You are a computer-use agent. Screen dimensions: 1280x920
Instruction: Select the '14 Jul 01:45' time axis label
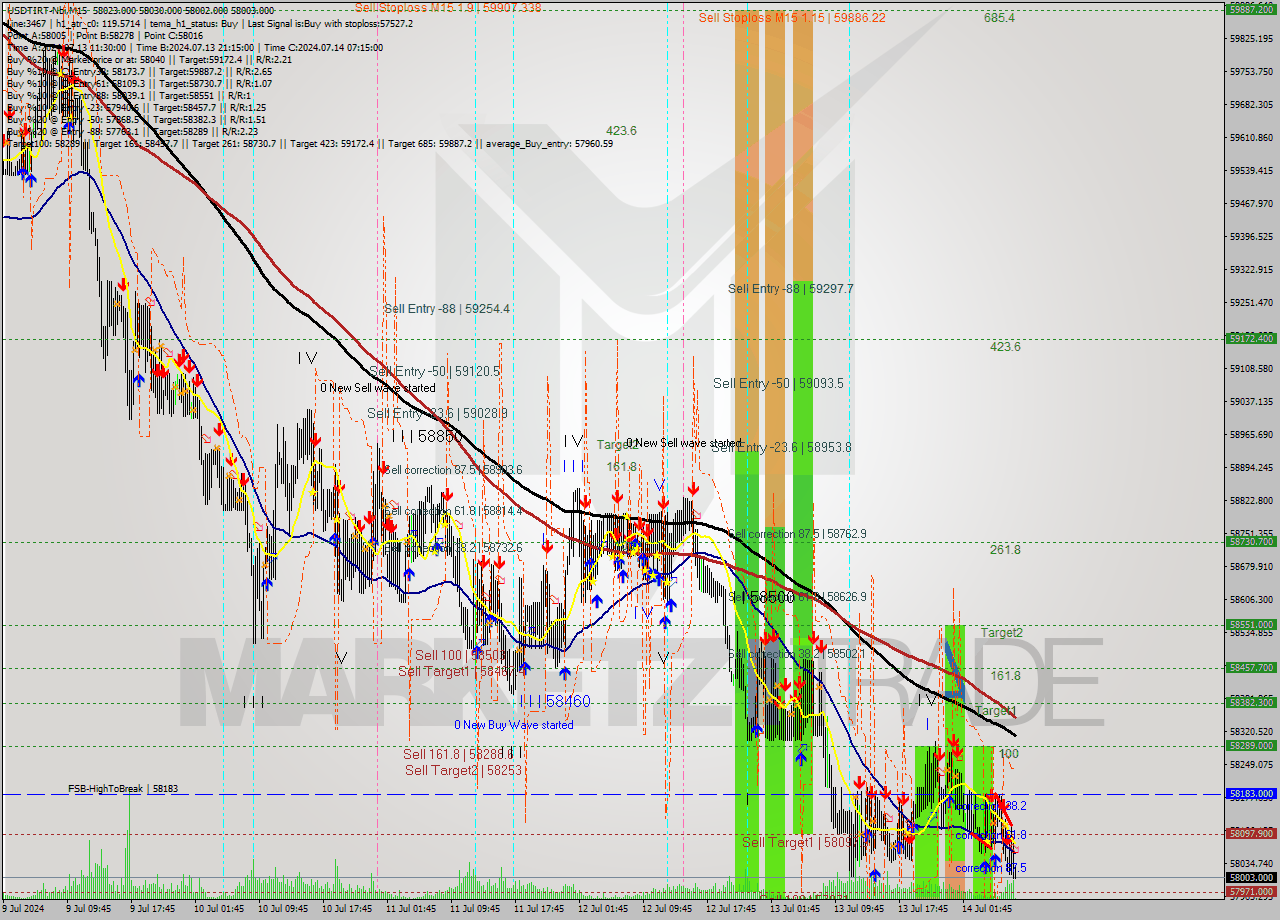[987, 909]
